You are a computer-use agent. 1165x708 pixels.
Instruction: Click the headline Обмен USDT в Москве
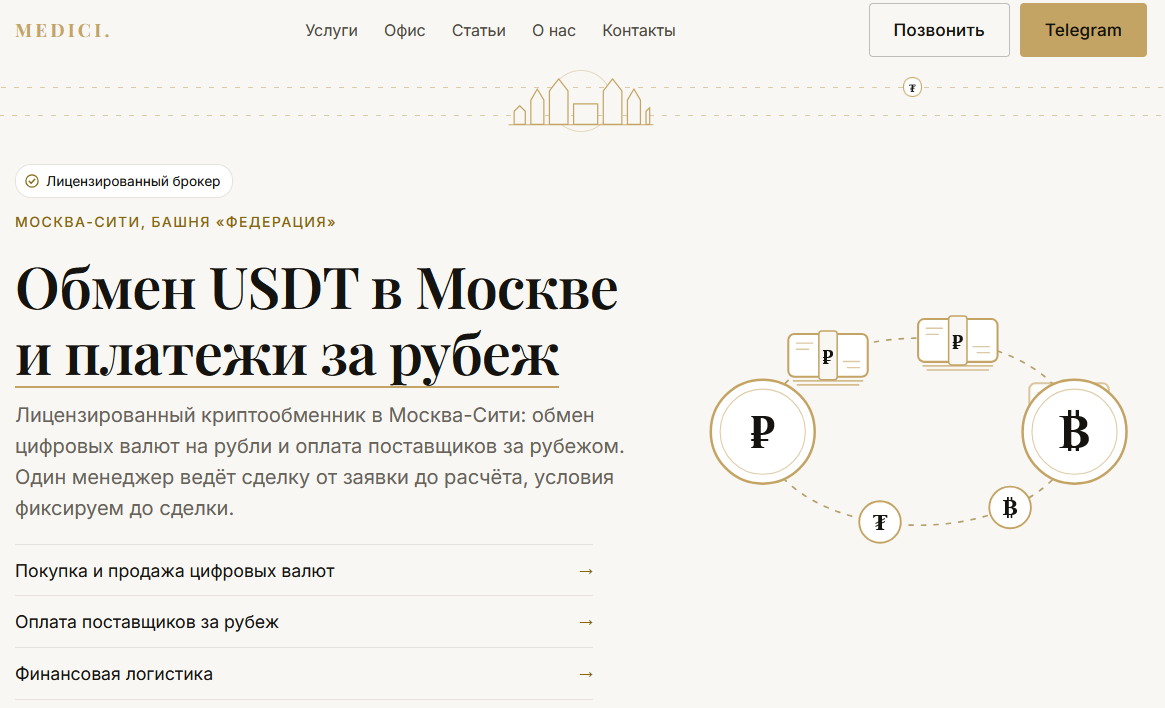point(317,288)
